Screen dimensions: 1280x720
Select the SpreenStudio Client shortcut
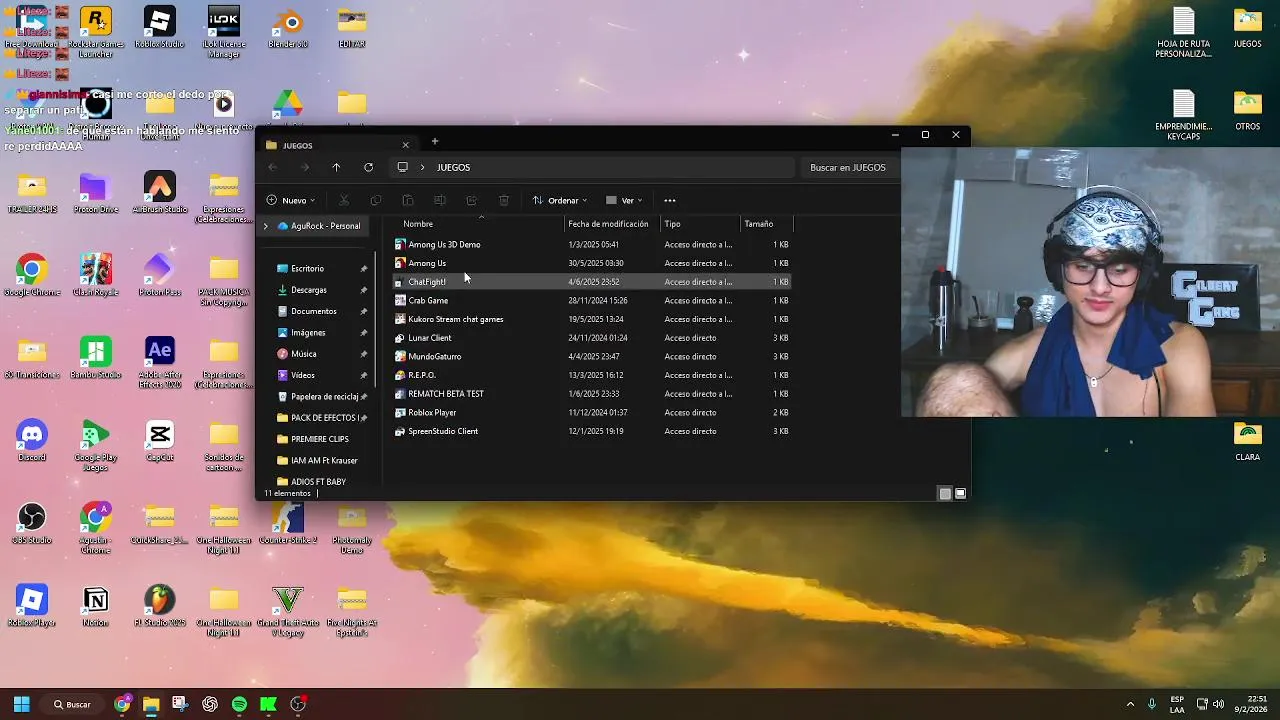592,431
